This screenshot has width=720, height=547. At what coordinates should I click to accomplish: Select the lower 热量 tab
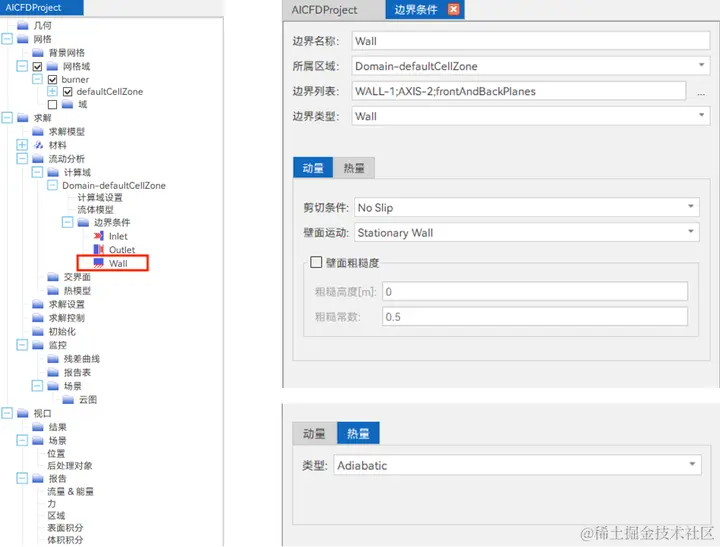(x=358, y=433)
